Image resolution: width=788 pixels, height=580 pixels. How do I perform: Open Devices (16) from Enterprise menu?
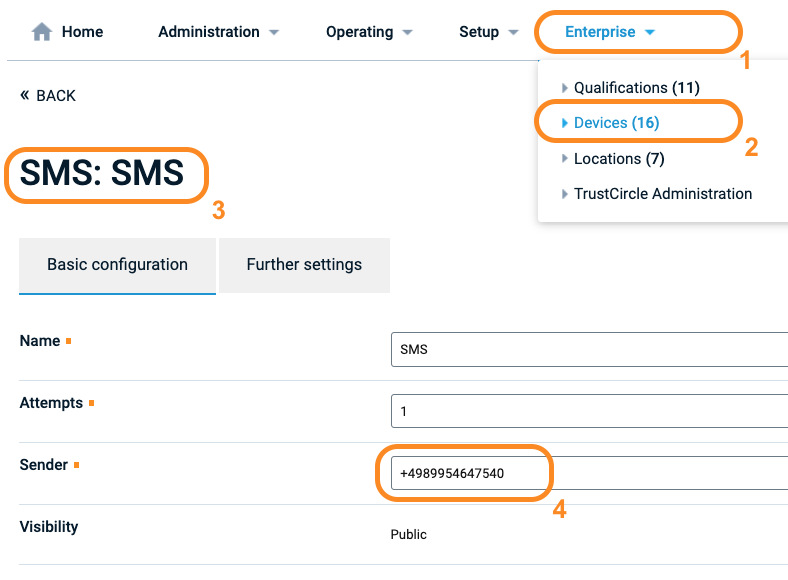pyautogui.click(x=616, y=123)
